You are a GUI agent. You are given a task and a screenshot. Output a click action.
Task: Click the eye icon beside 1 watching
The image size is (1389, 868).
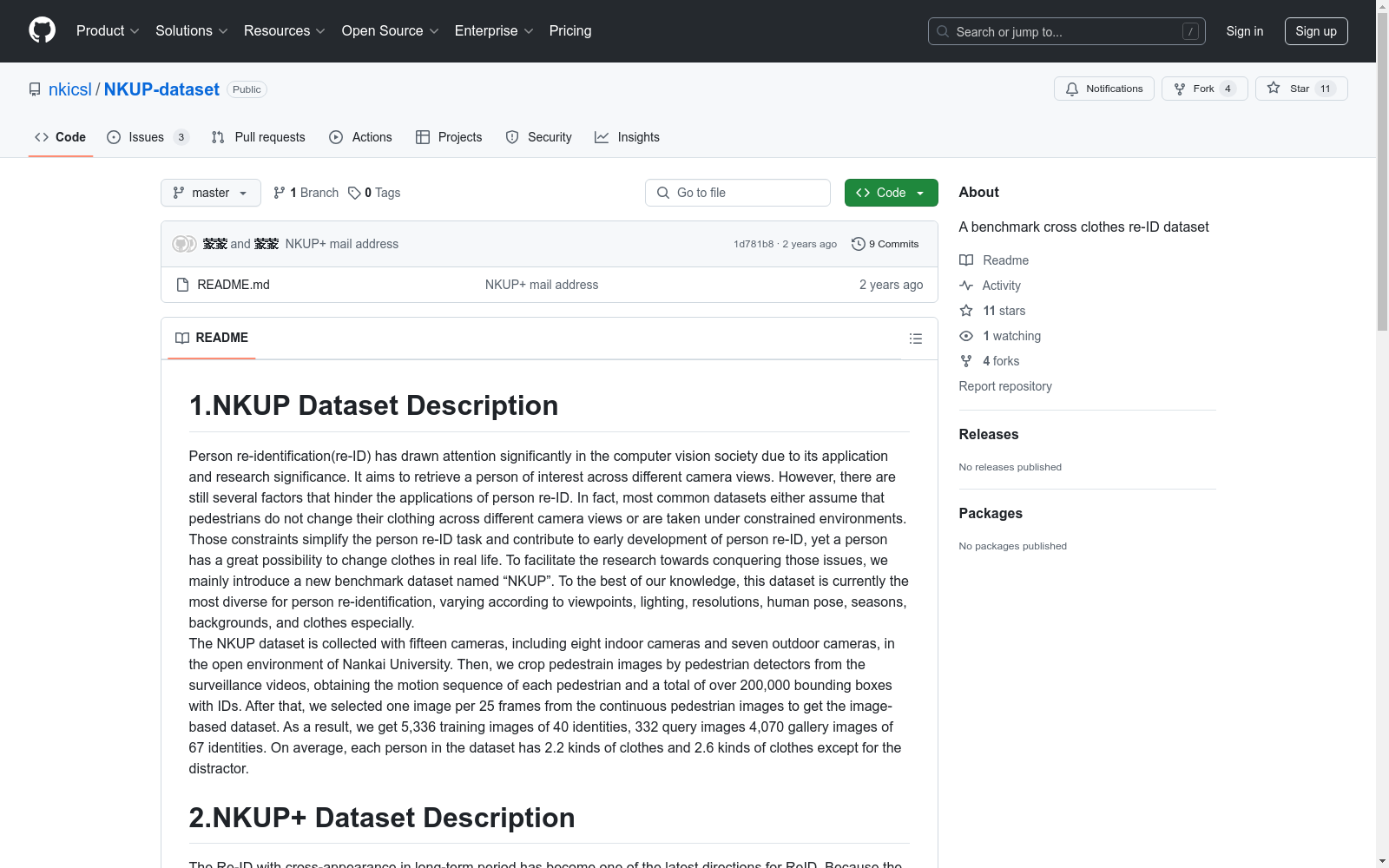(x=966, y=336)
